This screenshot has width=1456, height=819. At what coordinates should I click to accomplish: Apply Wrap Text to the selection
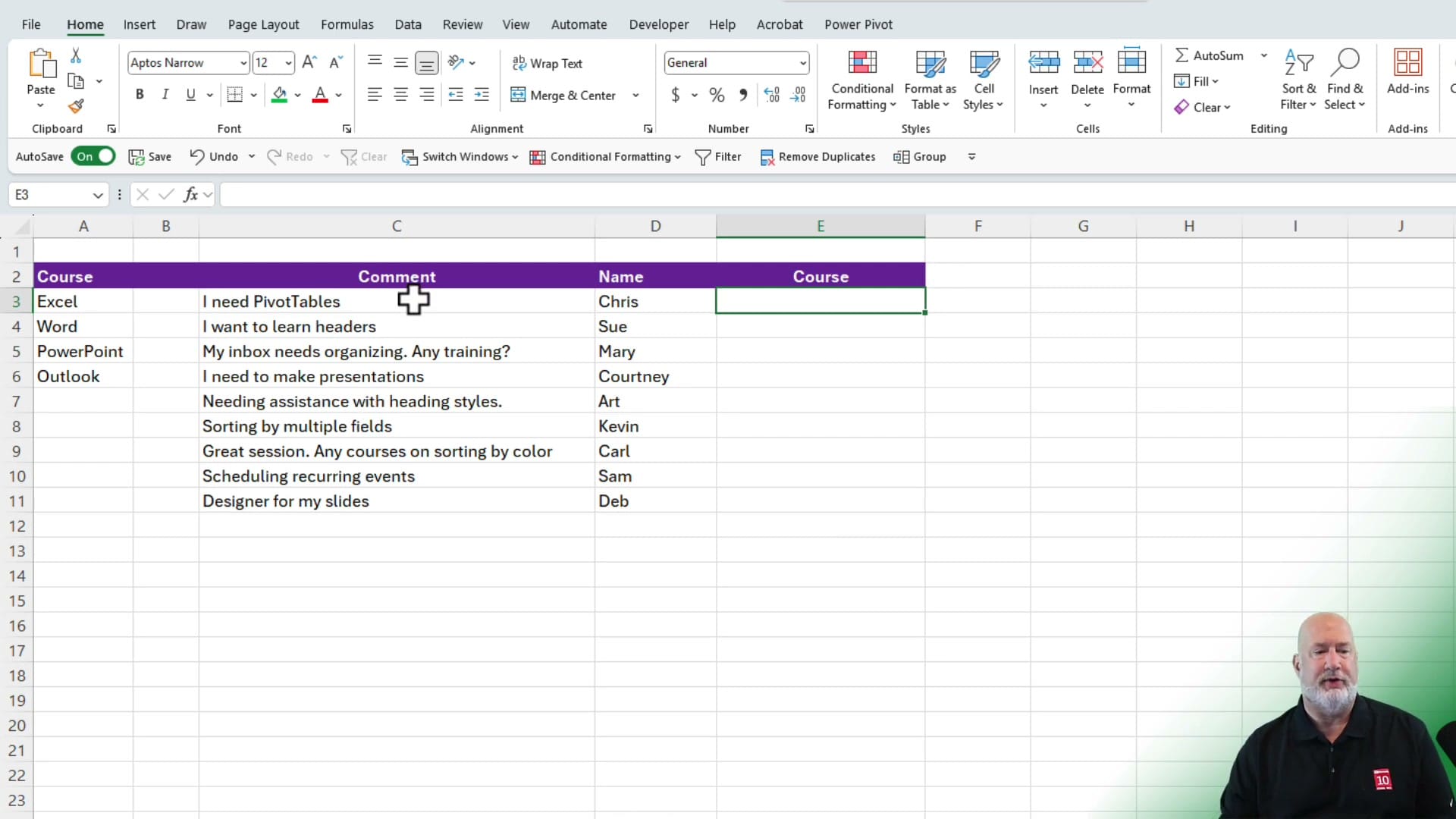tap(548, 63)
